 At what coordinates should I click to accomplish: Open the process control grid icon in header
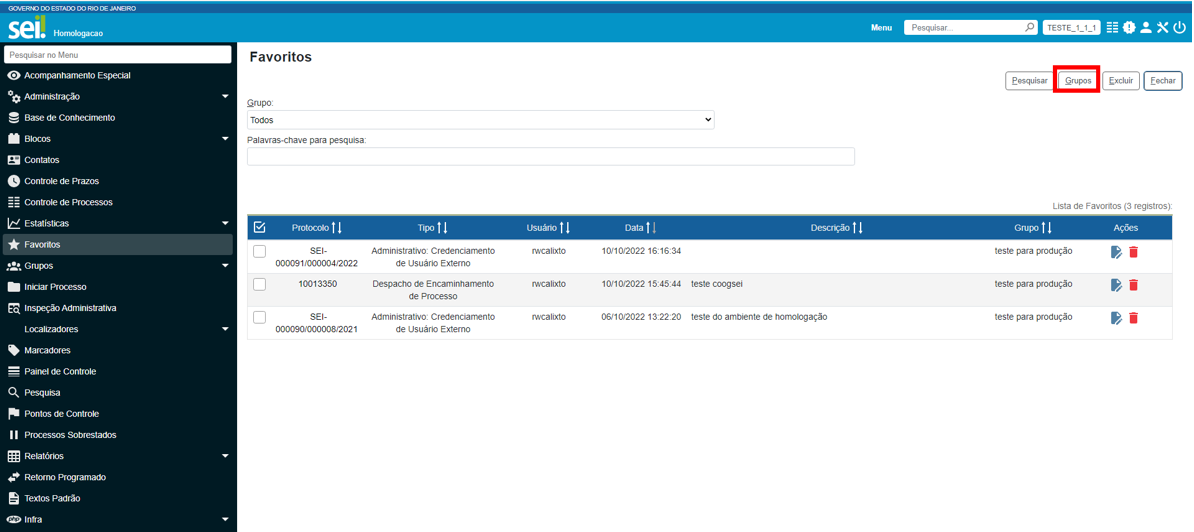(1112, 28)
